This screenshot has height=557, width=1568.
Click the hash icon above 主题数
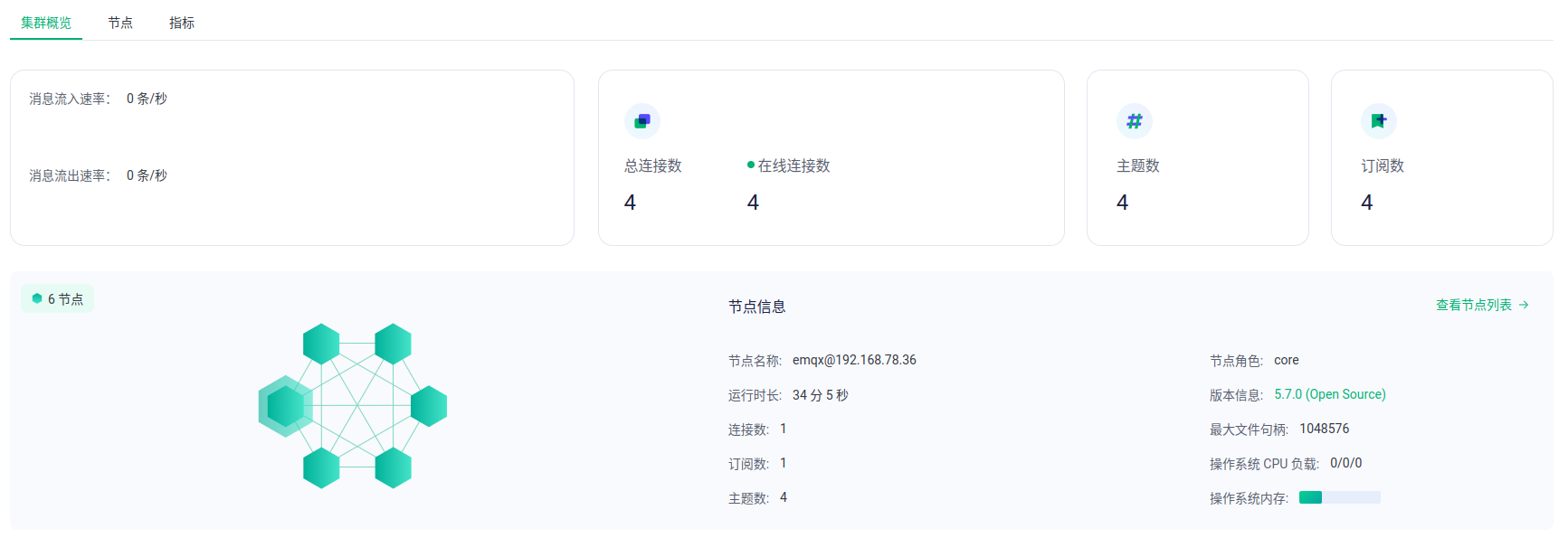pyautogui.click(x=1135, y=121)
